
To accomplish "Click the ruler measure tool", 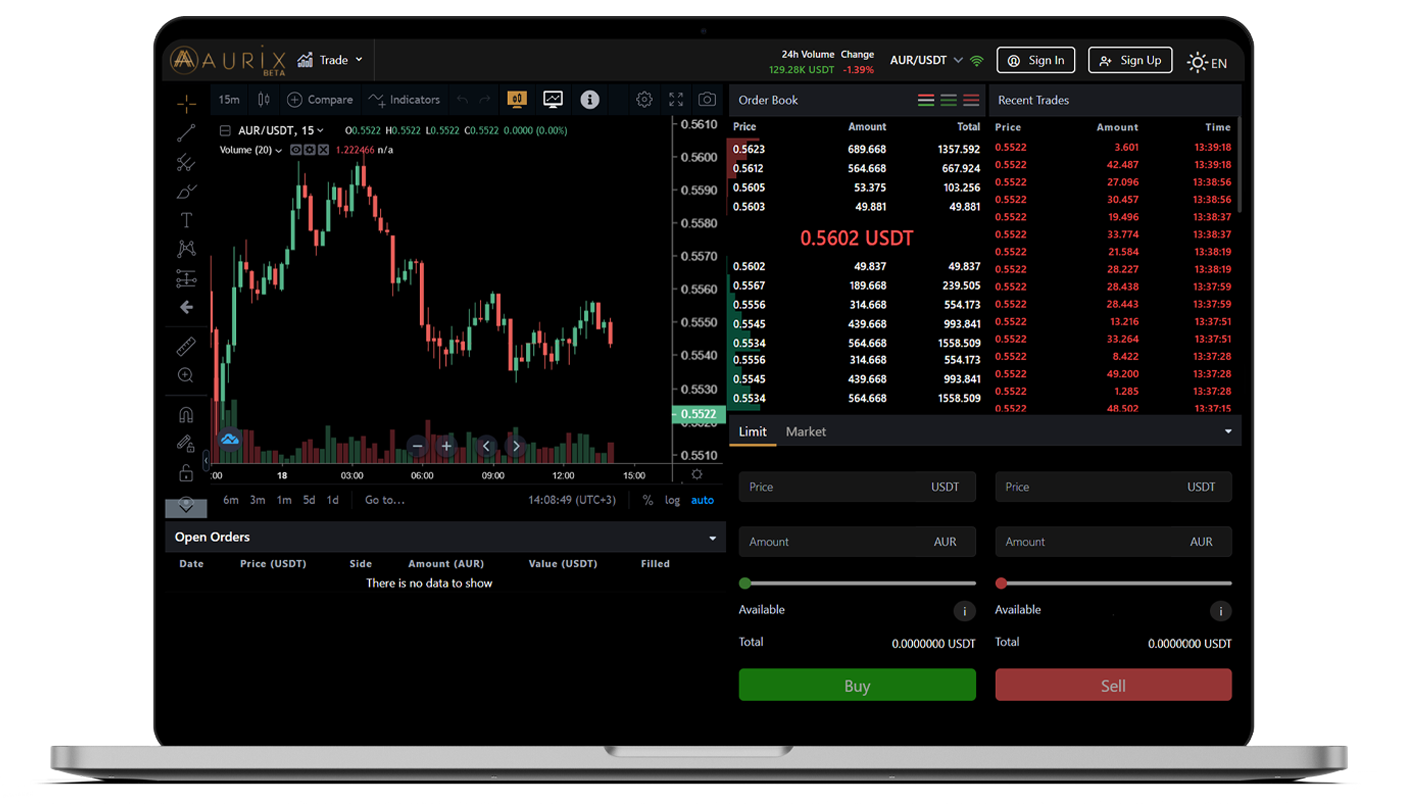I will pos(186,346).
